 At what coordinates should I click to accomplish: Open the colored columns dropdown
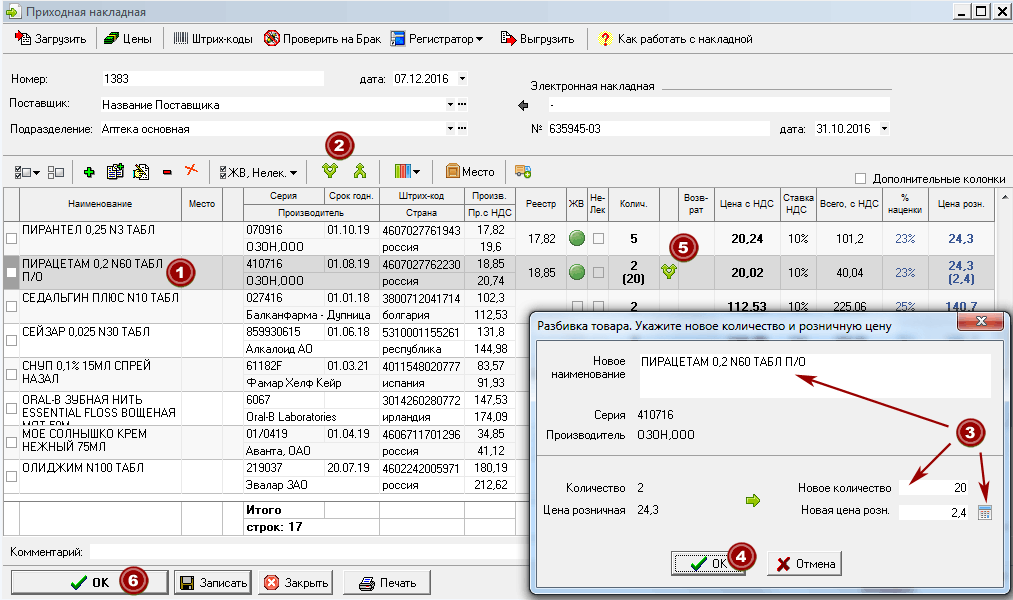(x=407, y=172)
